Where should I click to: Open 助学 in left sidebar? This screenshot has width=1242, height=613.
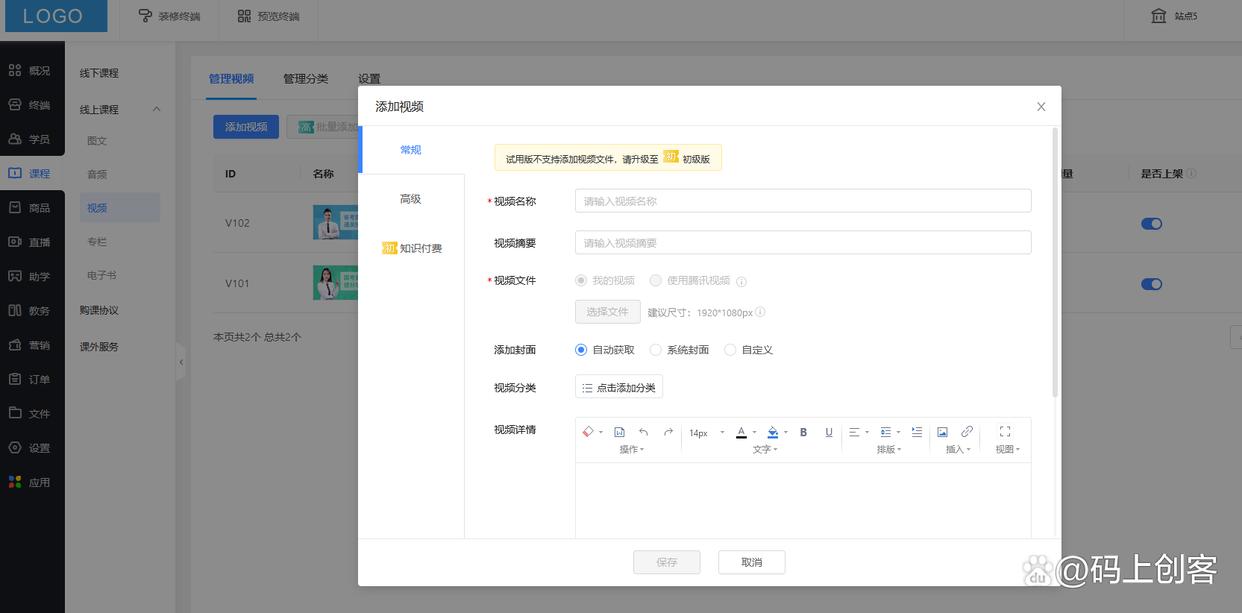click(x=31, y=276)
